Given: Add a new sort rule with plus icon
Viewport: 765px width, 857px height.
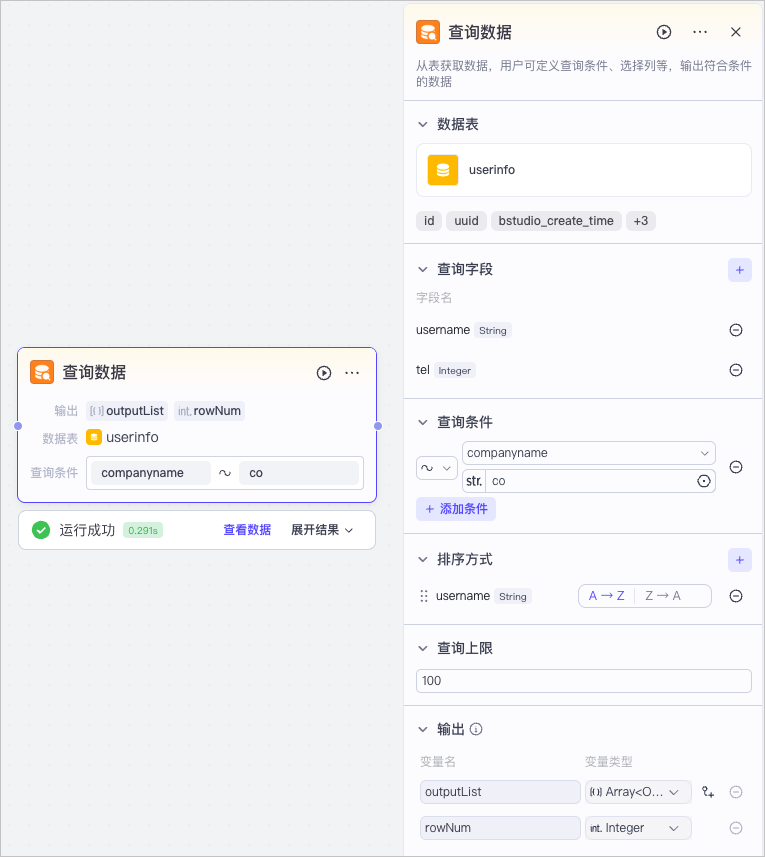Looking at the screenshot, I should pos(739,560).
